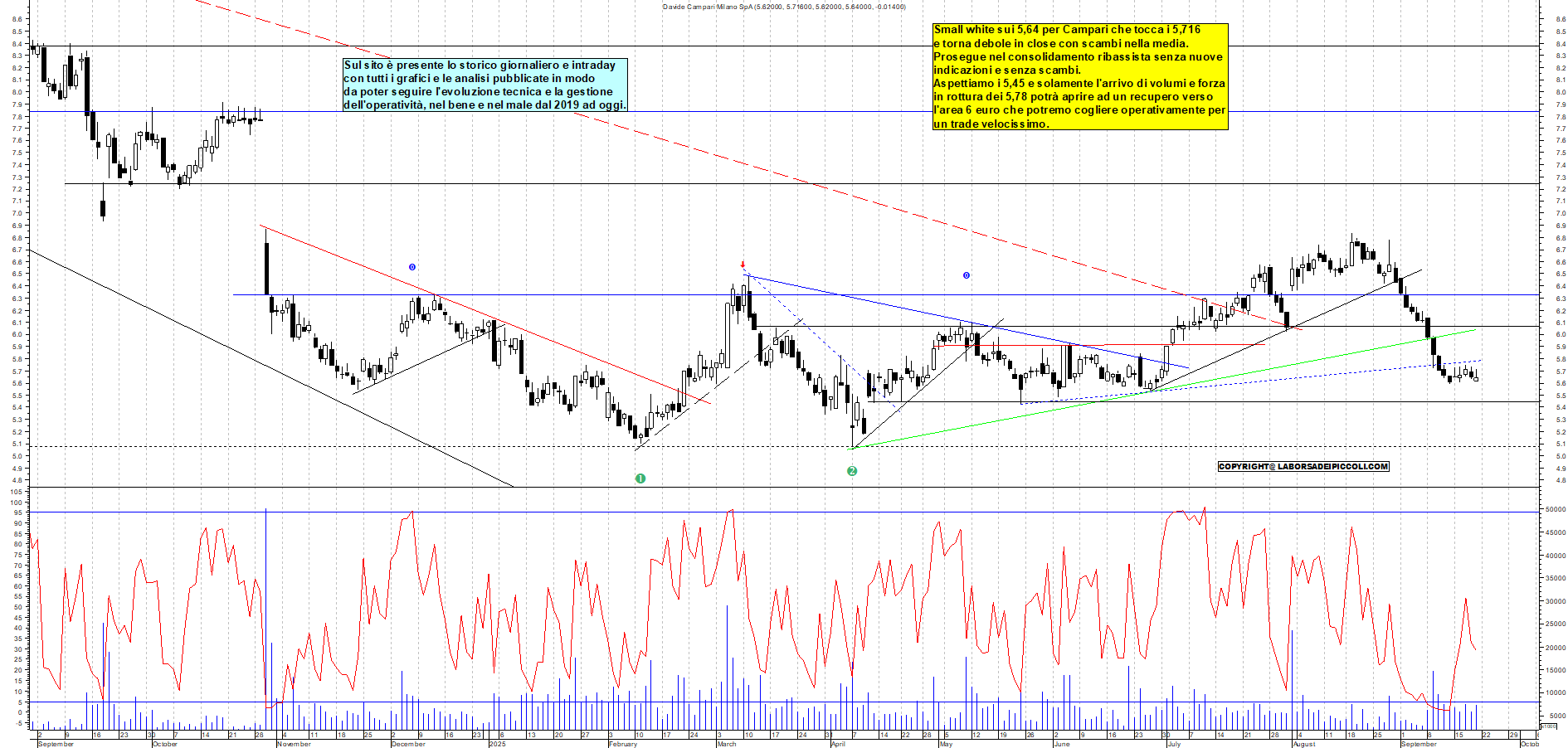The height and width of the screenshot is (748, 1568).
Task: Click the '105' value on the oscillator axis
Action: (17, 492)
